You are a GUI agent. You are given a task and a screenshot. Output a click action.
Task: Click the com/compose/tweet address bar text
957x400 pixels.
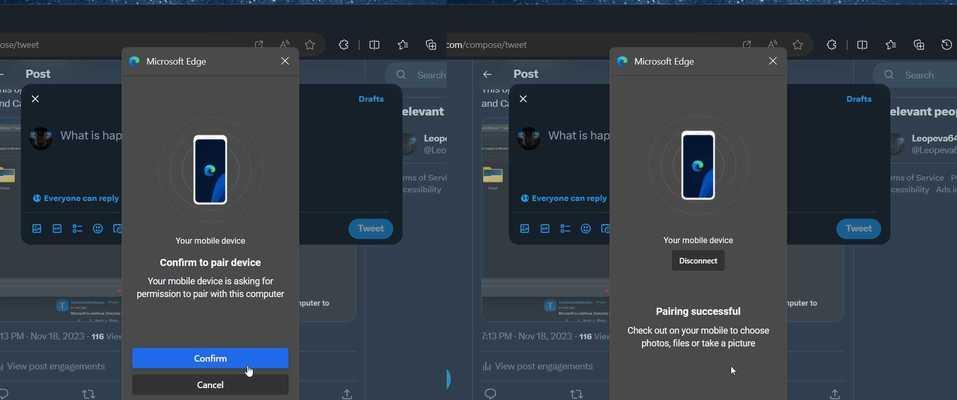486,45
